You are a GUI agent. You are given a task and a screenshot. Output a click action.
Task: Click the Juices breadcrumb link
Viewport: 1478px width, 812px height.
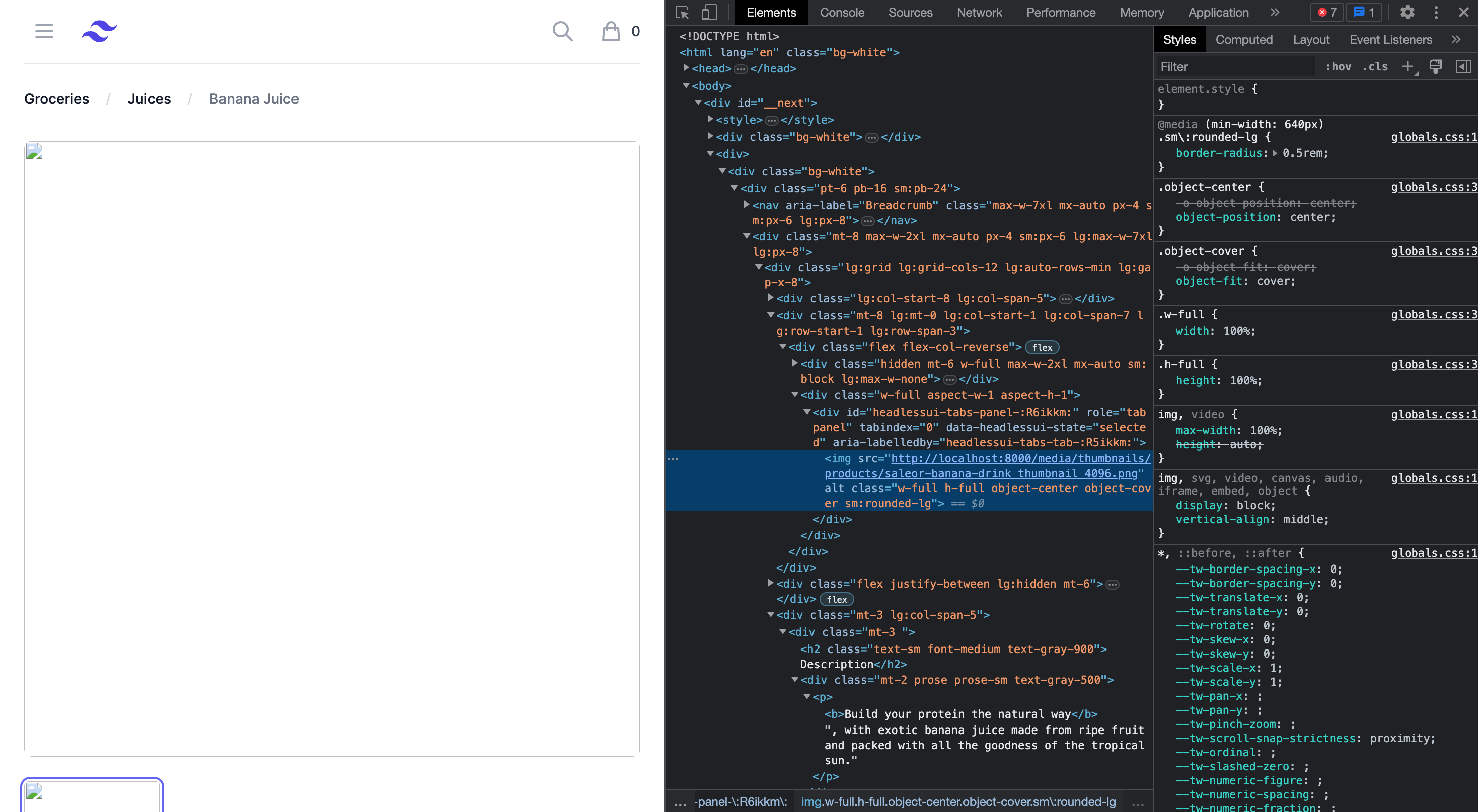pos(149,98)
